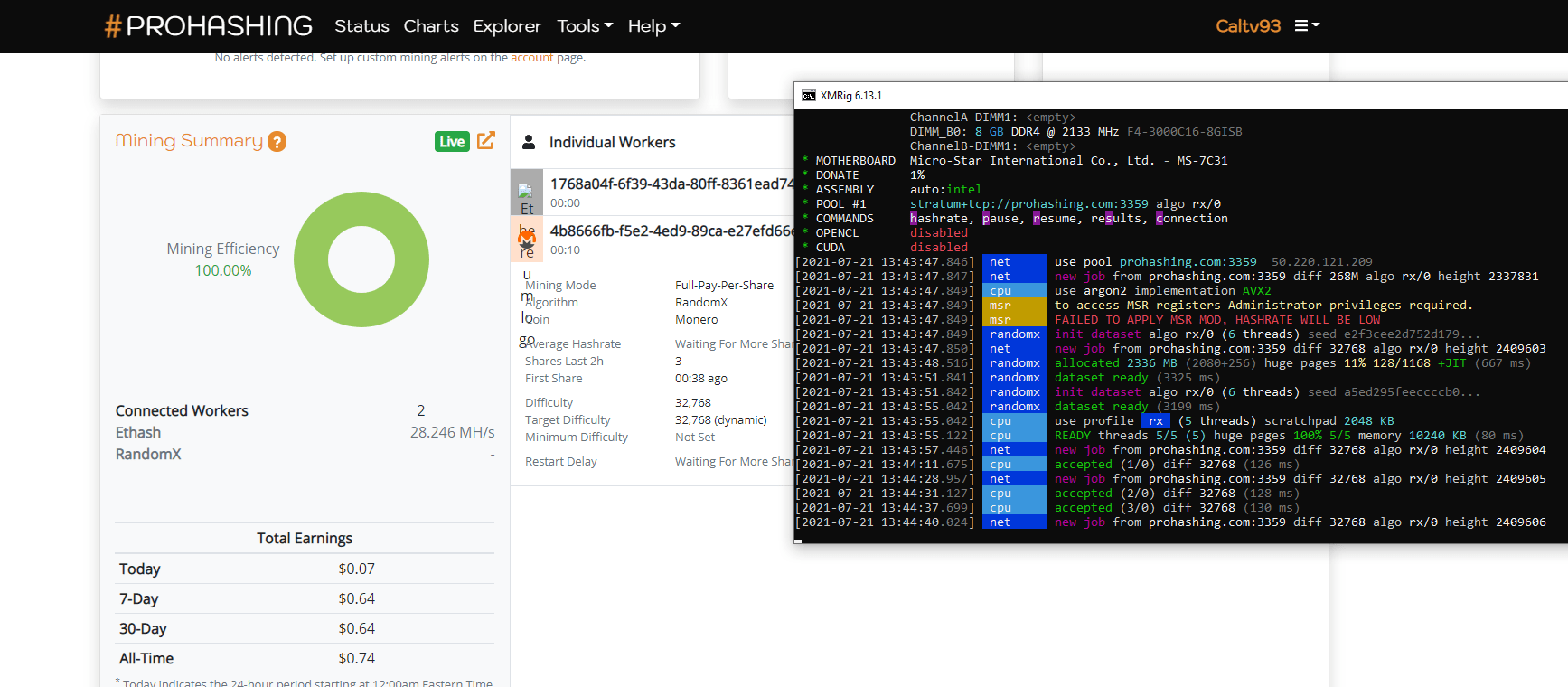1568x687 pixels.
Task: Open the Charts page
Action: [x=431, y=26]
